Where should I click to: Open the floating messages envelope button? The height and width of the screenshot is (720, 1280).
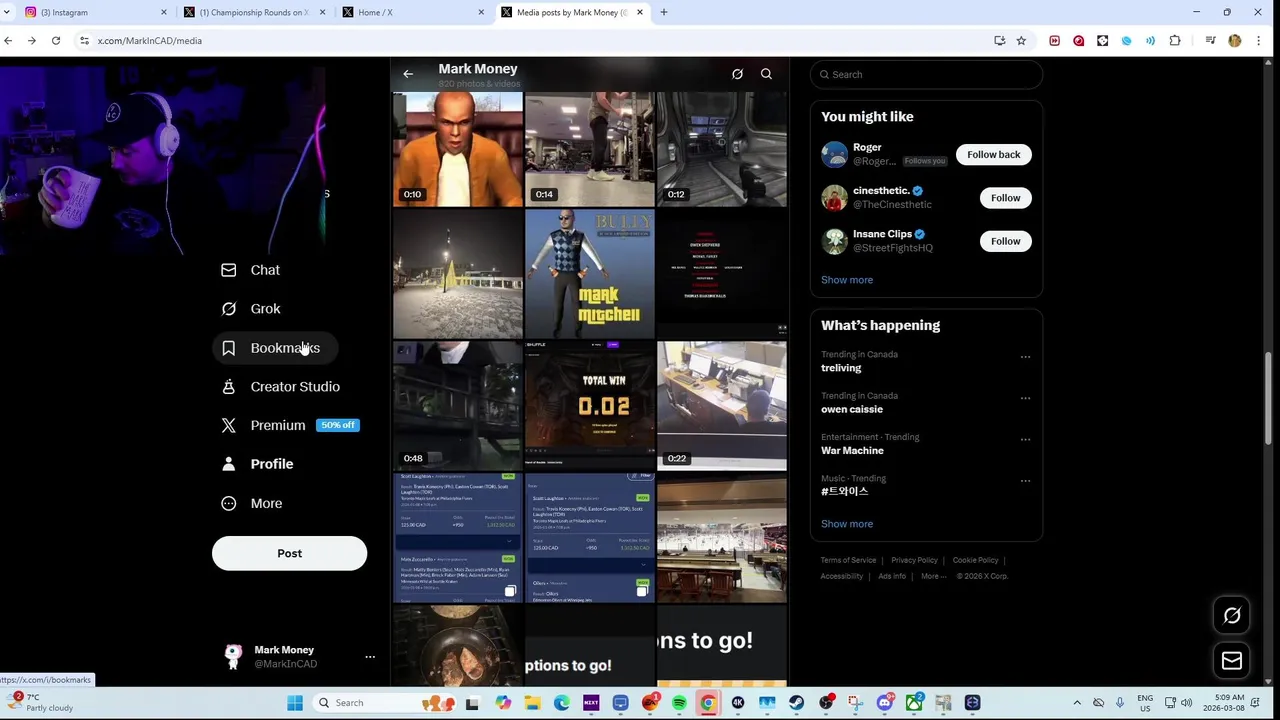[x=1232, y=661]
